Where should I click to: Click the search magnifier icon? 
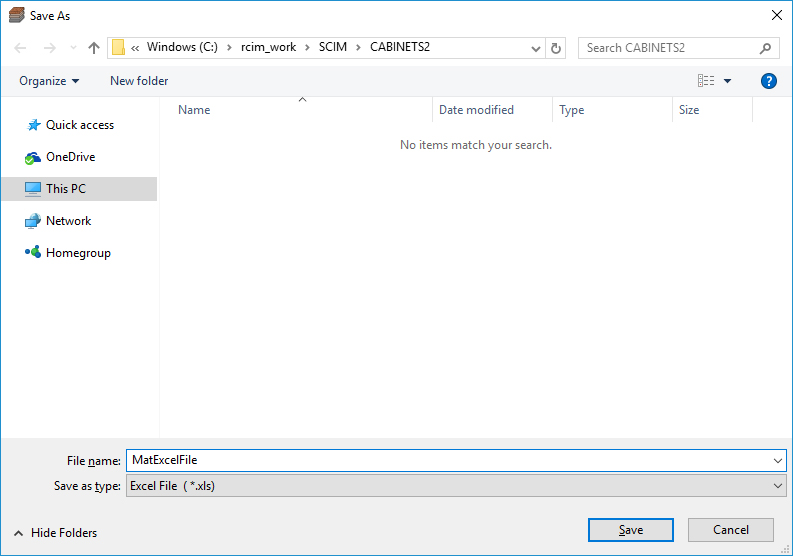tap(765, 48)
